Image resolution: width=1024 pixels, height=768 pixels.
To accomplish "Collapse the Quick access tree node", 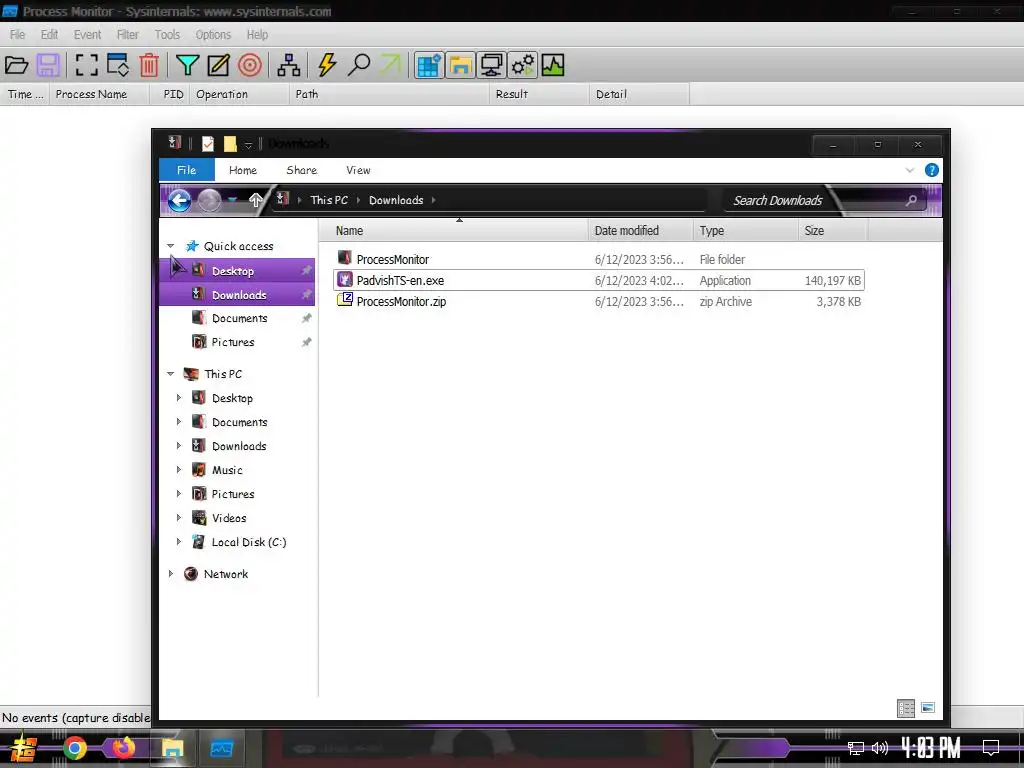I will [x=170, y=246].
